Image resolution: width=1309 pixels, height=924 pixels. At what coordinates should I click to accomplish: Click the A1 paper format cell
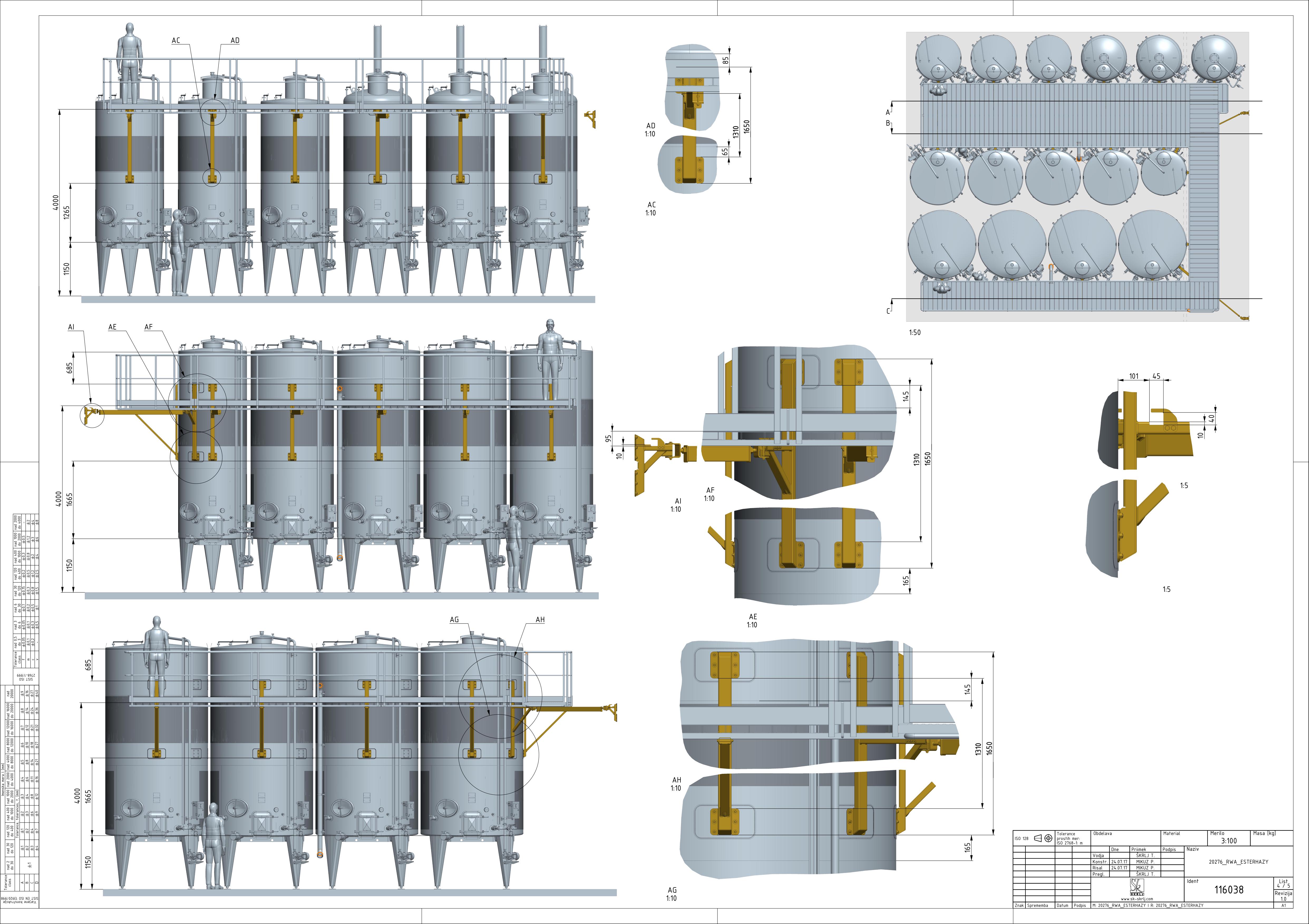coord(1283,905)
